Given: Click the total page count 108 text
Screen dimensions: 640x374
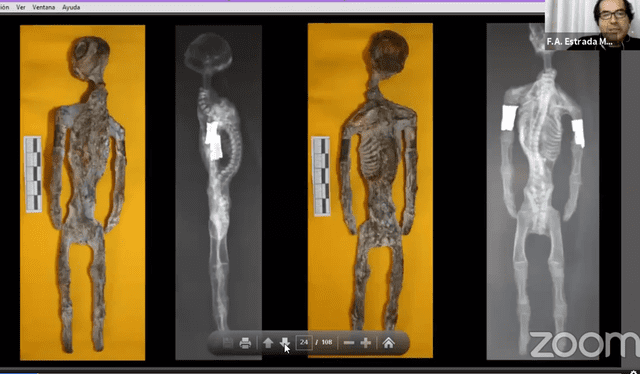Looking at the screenshot, I should [x=327, y=342].
